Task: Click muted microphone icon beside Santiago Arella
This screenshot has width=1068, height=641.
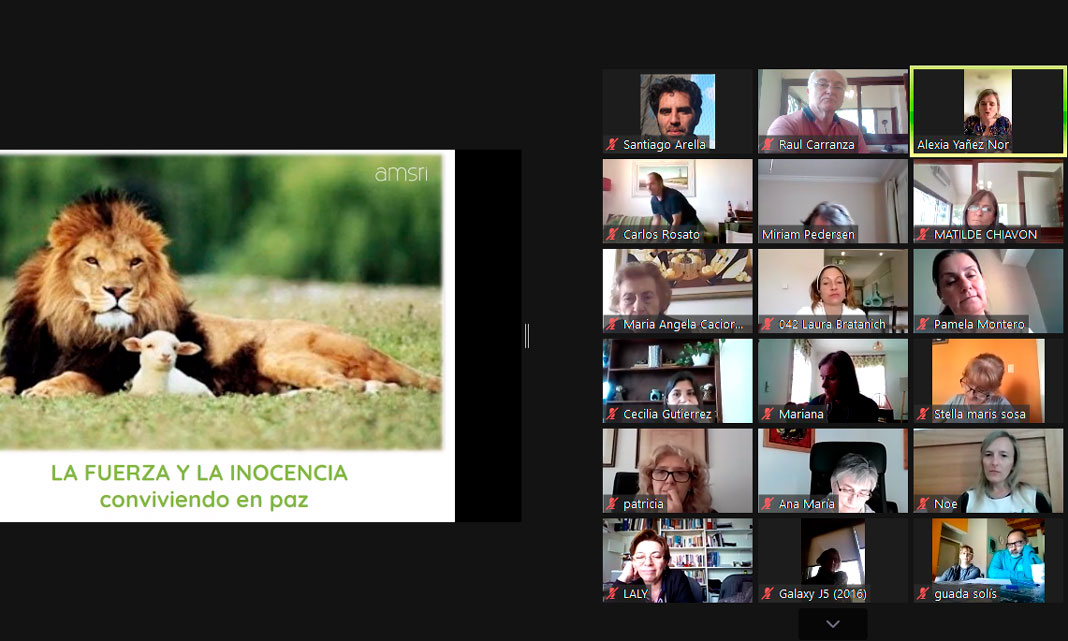Action: [x=612, y=145]
